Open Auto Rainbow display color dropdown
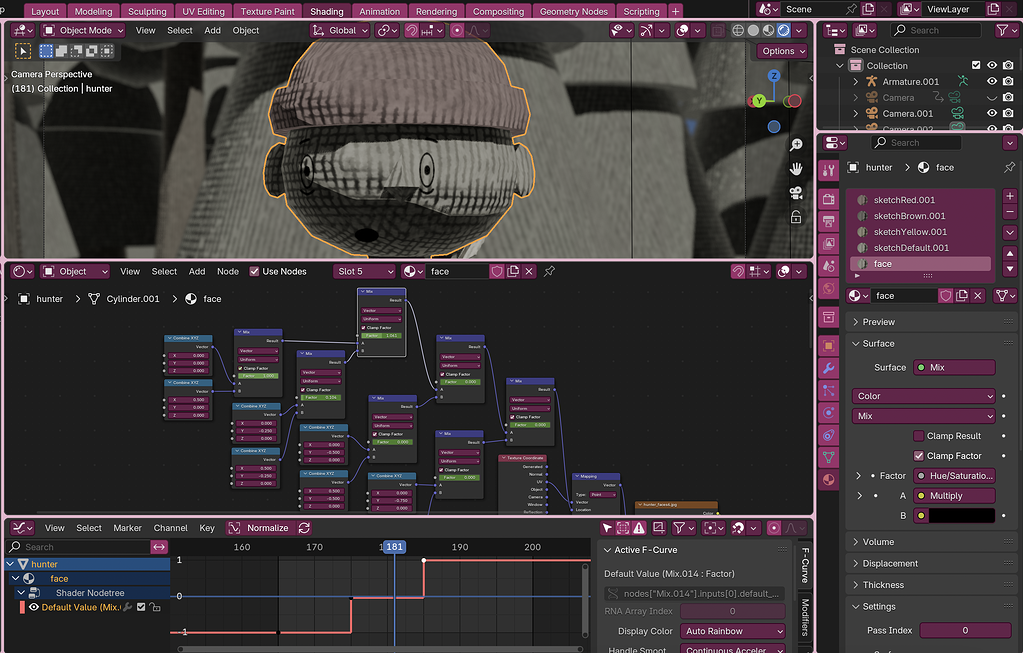Screen dimensions: 1023x653 [x=733, y=631]
